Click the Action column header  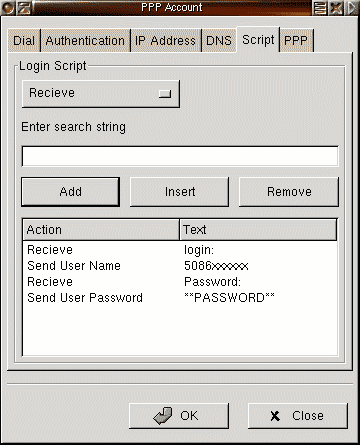101,230
